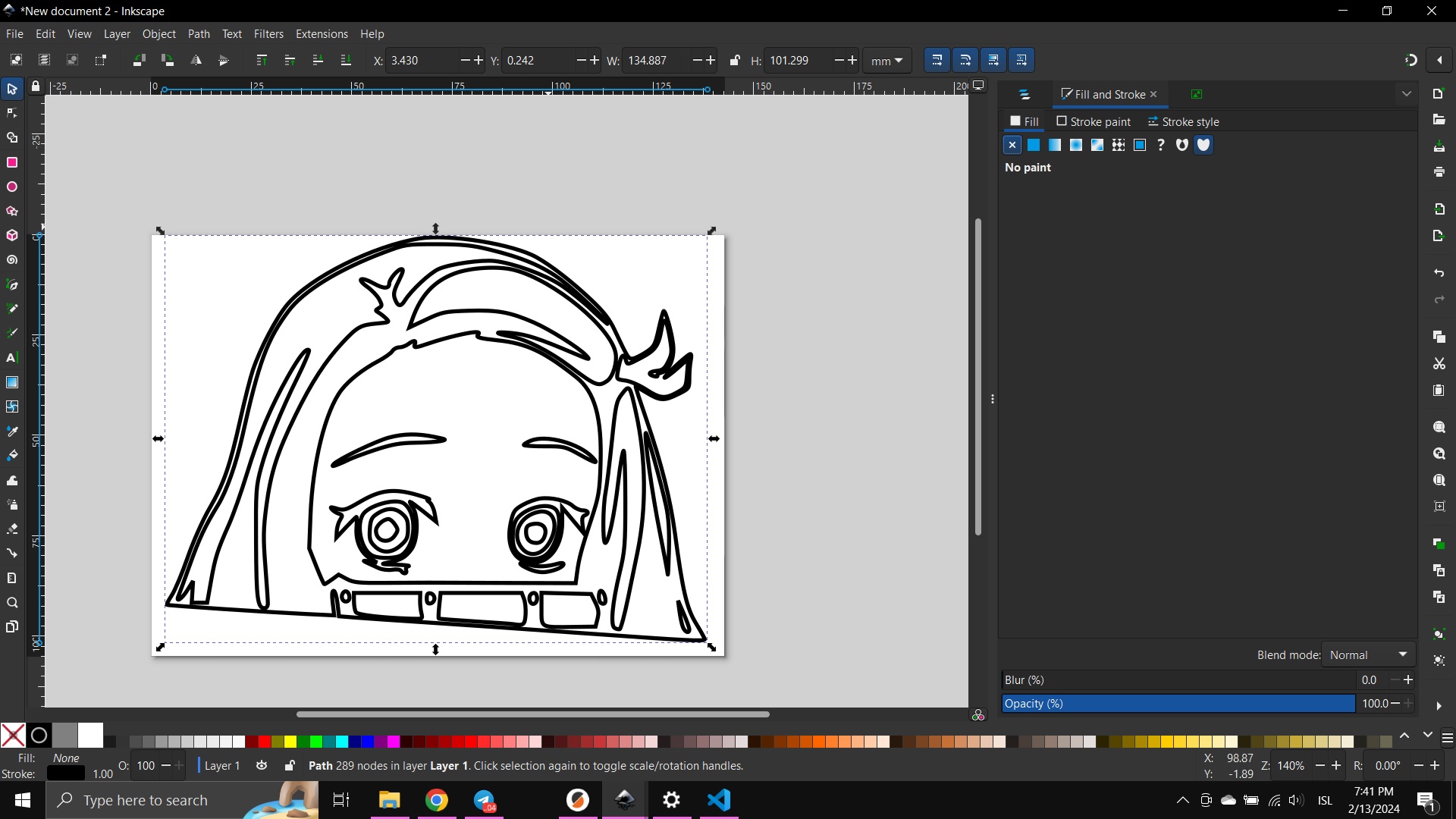Select the Rectangle tool

tap(12, 162)
